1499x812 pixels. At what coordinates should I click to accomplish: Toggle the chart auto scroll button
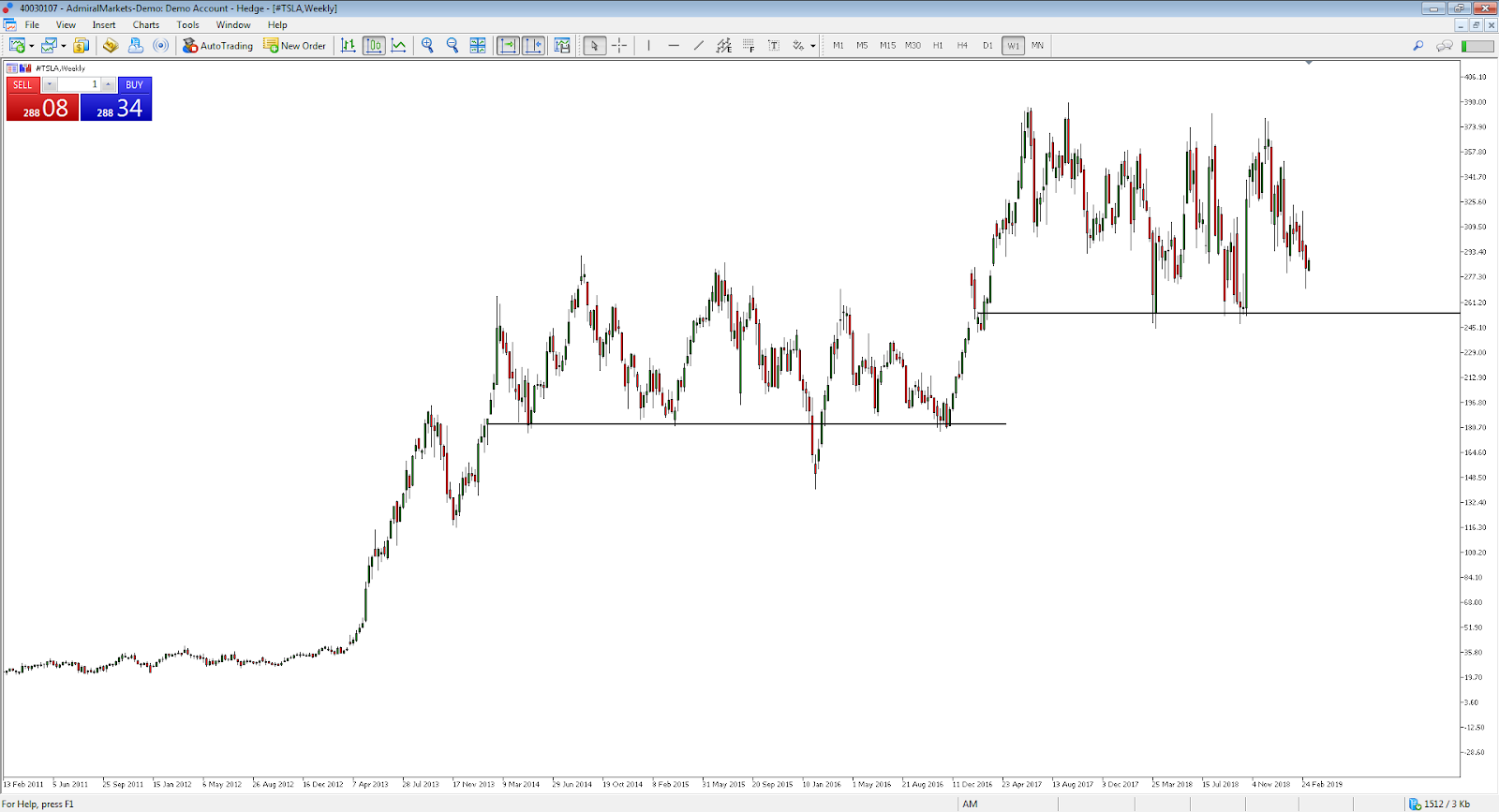click(508, 45)
